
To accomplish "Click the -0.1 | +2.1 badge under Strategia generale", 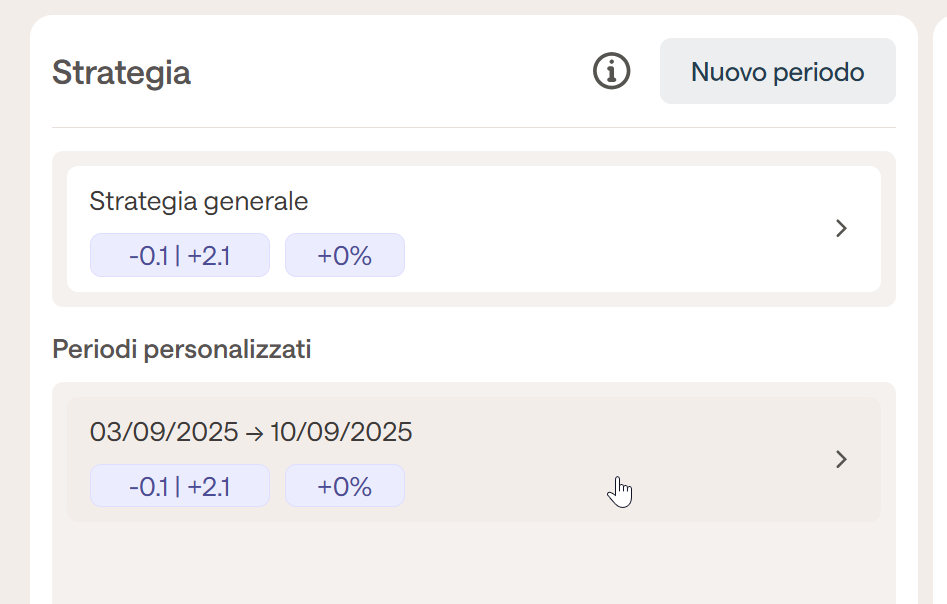I will point(180,255).
